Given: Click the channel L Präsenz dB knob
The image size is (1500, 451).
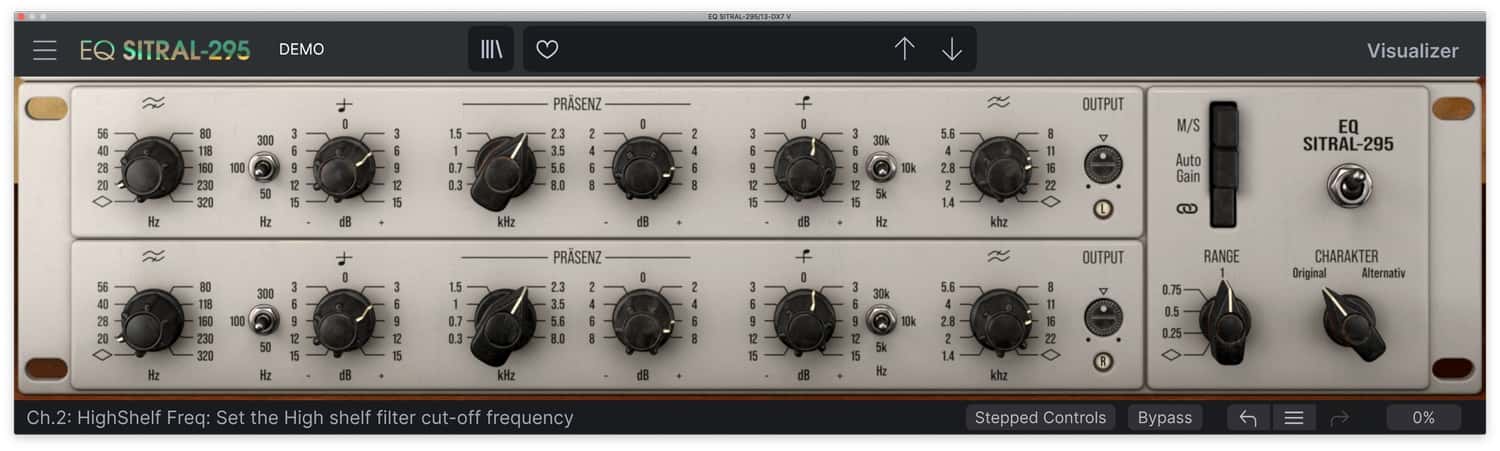Looking at the screenshot, I should (x=643, y=168).
